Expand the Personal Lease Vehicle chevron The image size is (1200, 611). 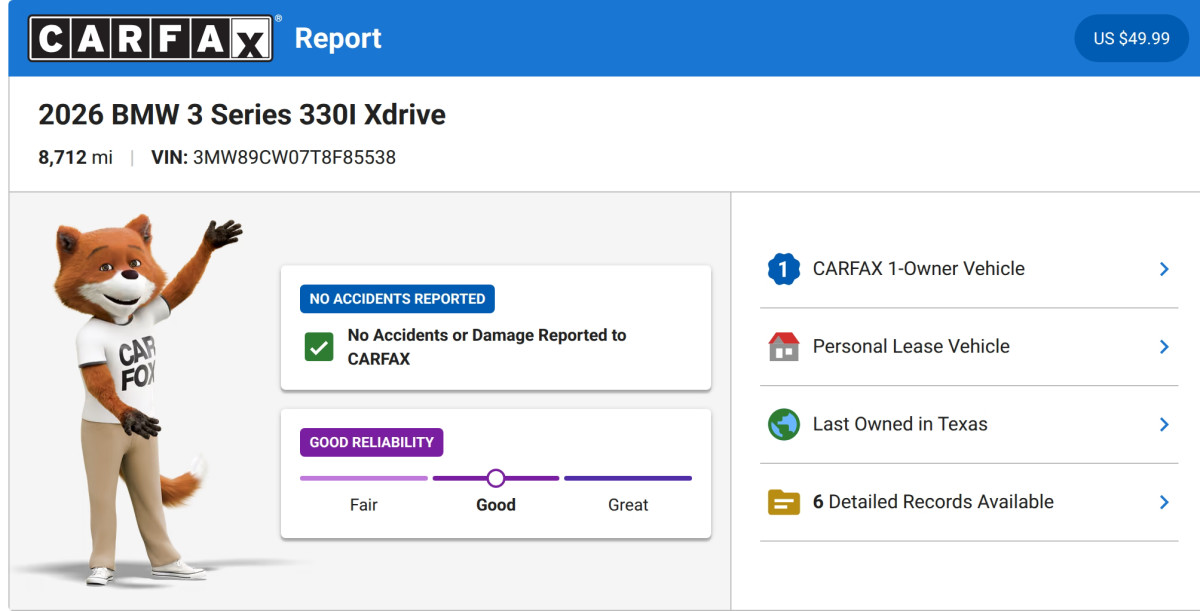pos(1164,347)
